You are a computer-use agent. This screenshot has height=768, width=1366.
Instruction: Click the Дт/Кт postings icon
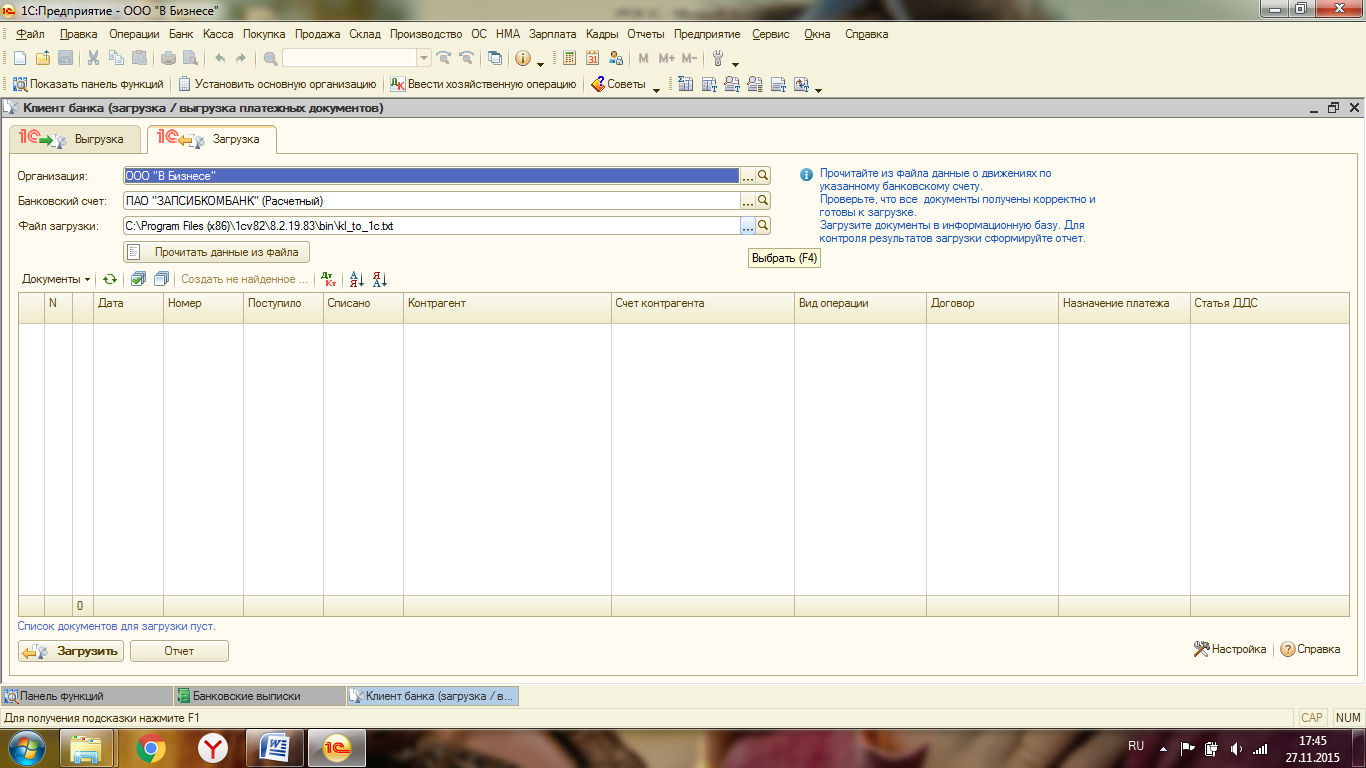pyautogui.click(x=328, y=279)
